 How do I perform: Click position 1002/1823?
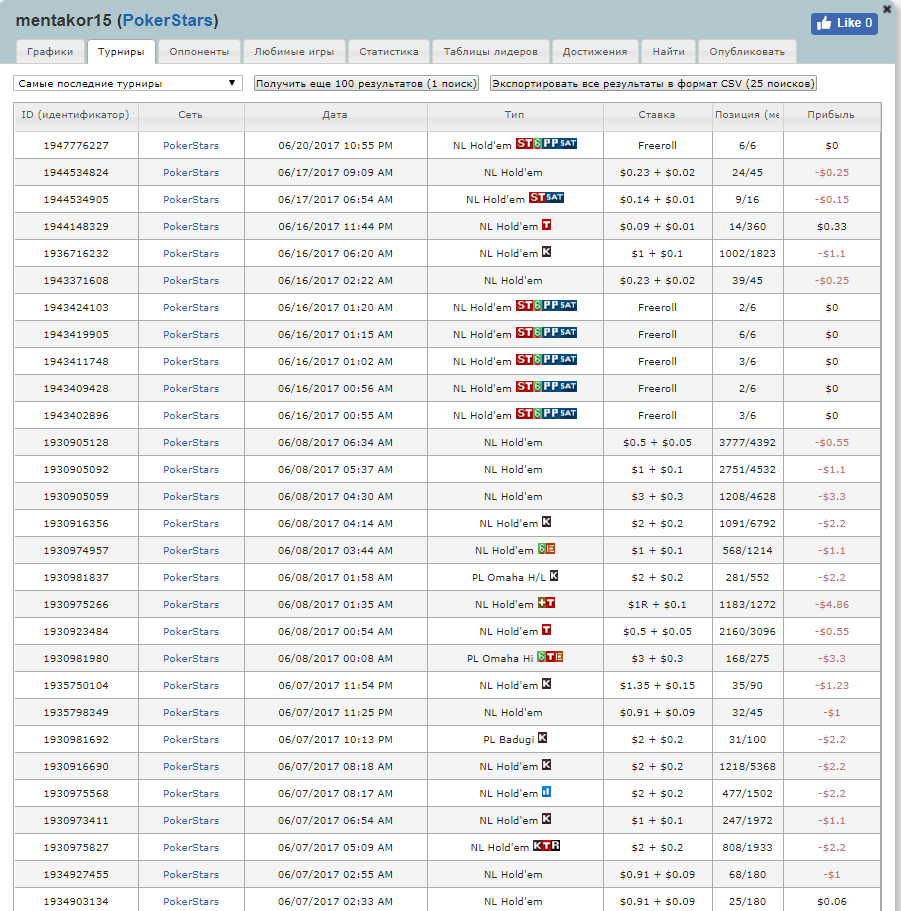748,253
